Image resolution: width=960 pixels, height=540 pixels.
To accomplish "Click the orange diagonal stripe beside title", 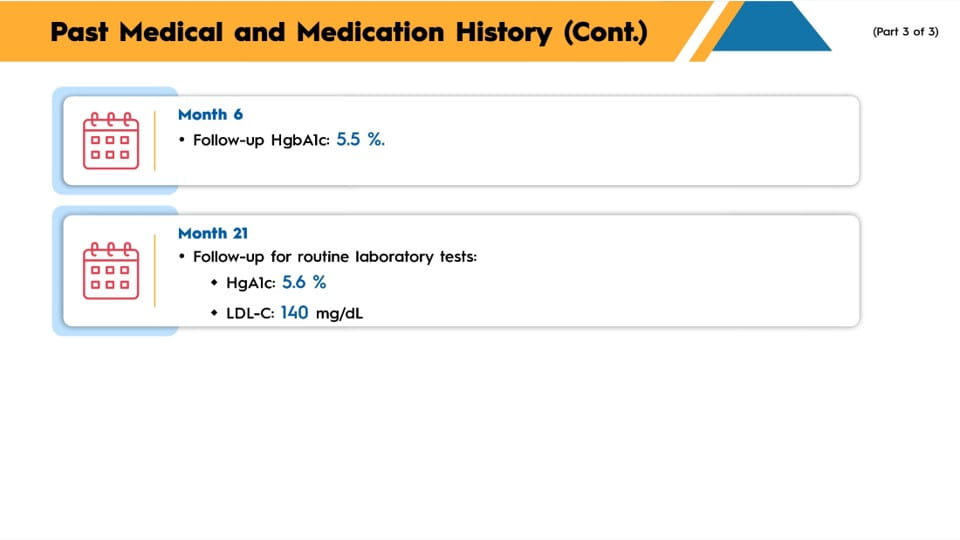I will pyautogui.click(x=716, y=31).
